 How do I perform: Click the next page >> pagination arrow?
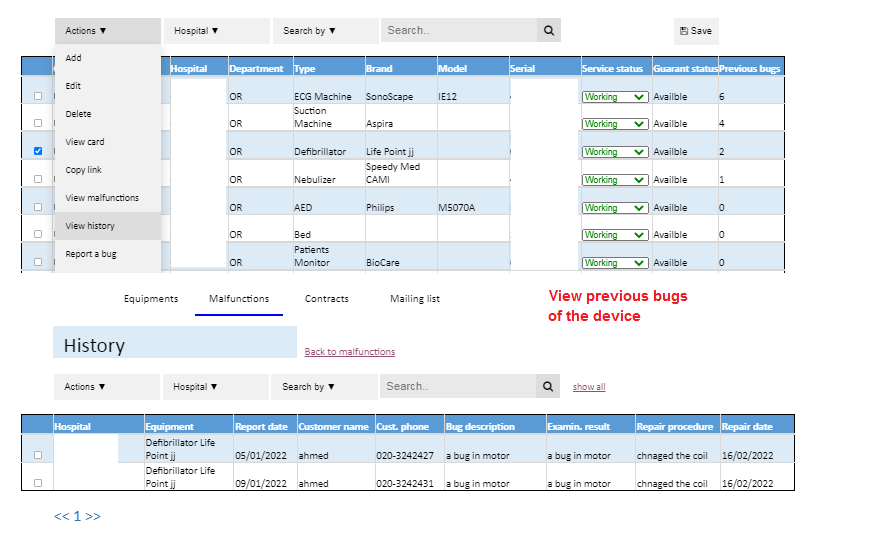(x=93, y=517)
